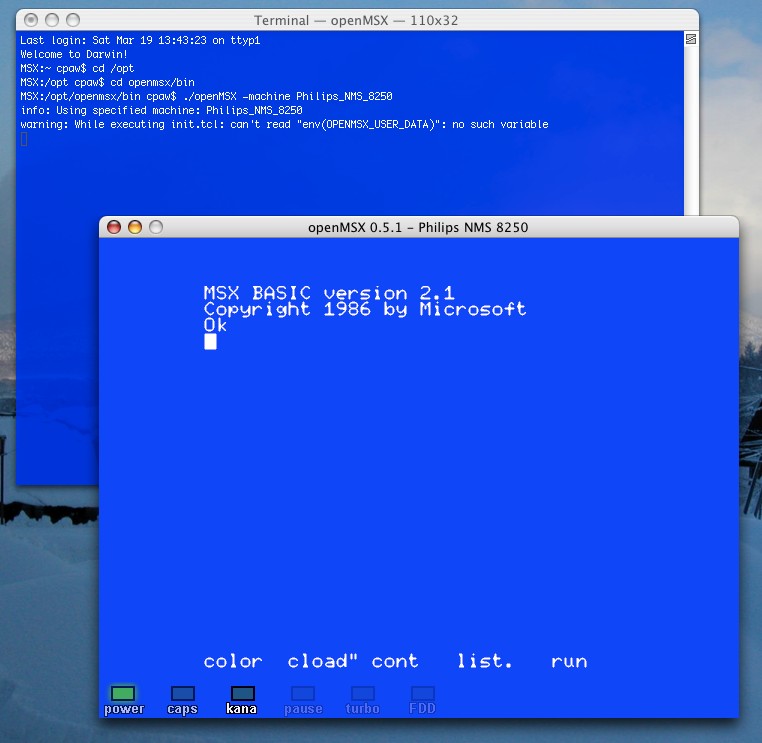Click the 'run' function key label
This screenshot has height=743, width=762.
(569, 661)
